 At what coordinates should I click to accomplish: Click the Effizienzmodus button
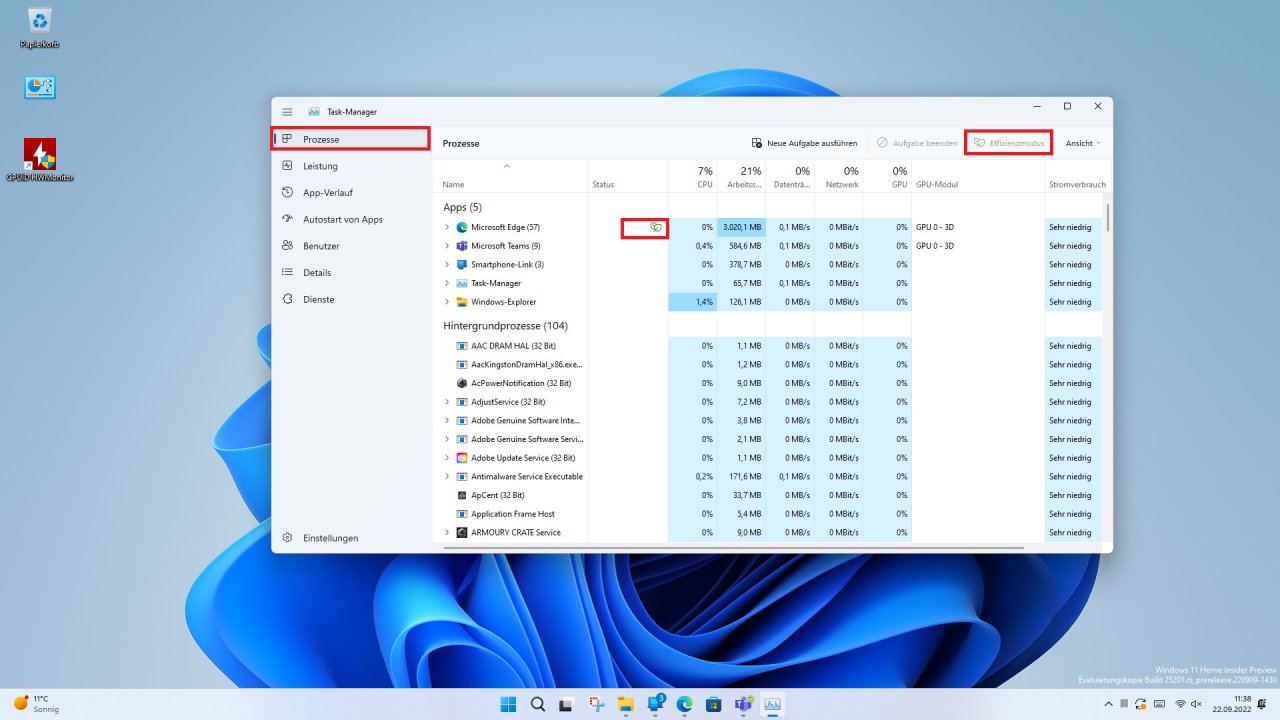pos(1009,143)
